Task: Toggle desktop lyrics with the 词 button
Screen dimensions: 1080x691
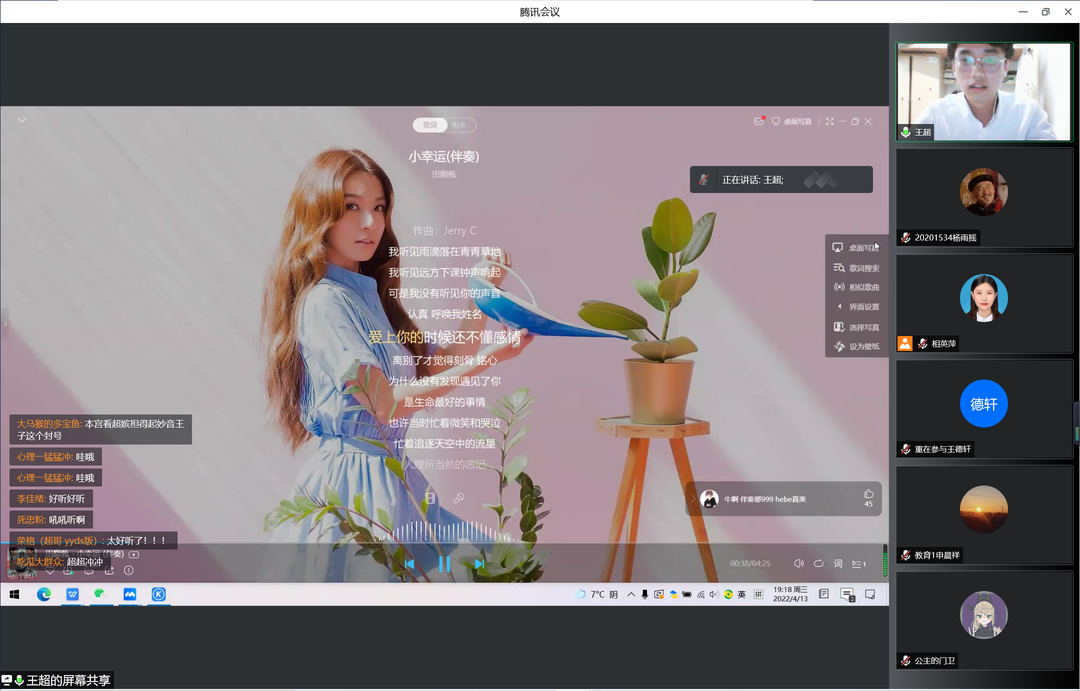Action: 838,564
